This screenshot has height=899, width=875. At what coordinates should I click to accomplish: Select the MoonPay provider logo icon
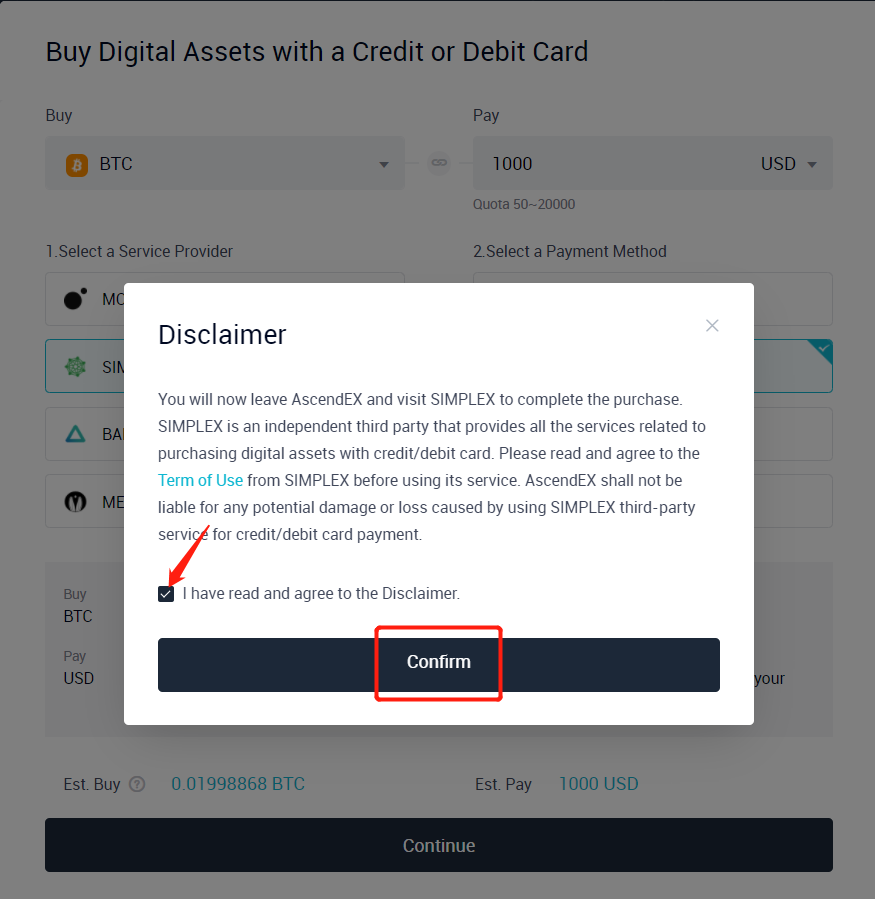[x=75, y=299]
